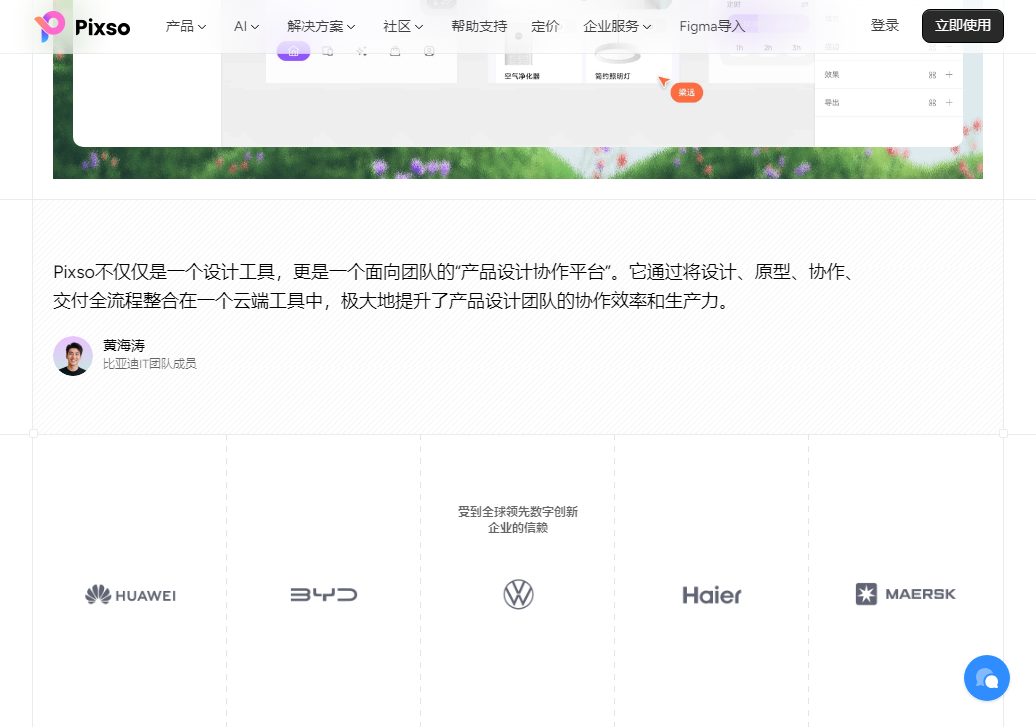
Task: Open the 社区 dropdown
Action: (x=403, y=26)
